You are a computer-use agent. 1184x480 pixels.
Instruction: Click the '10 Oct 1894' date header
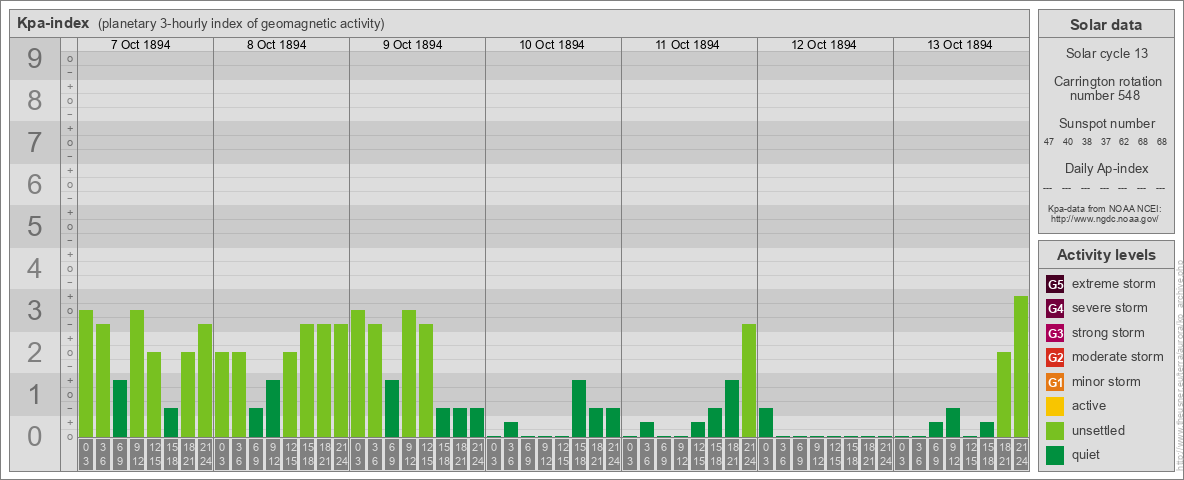(552, 45)
